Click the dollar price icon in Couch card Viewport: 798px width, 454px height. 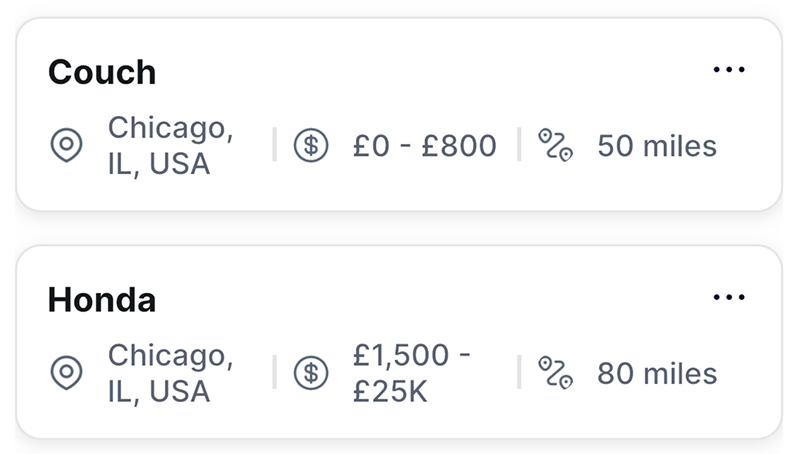click(x=311, y=146)
